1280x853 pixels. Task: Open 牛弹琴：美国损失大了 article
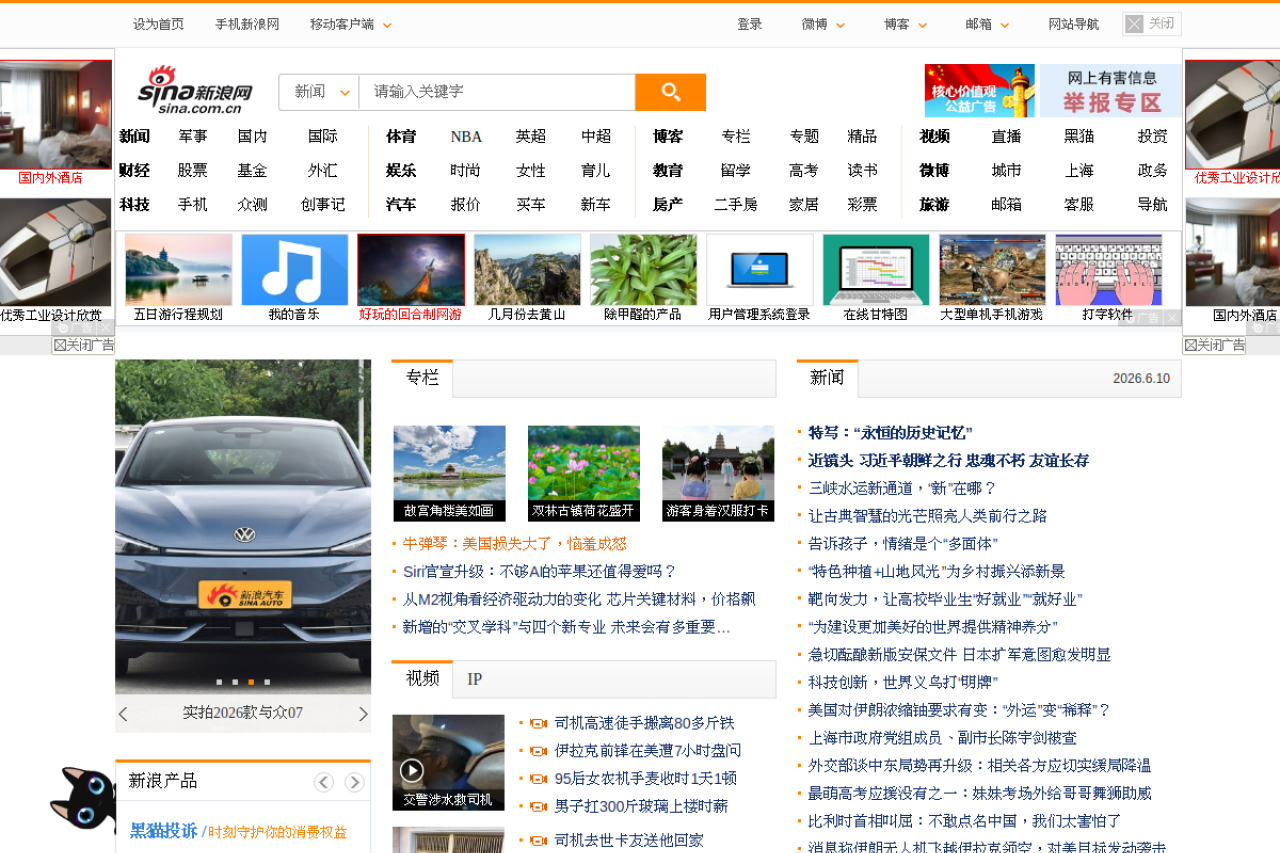[x=515, y=543]
